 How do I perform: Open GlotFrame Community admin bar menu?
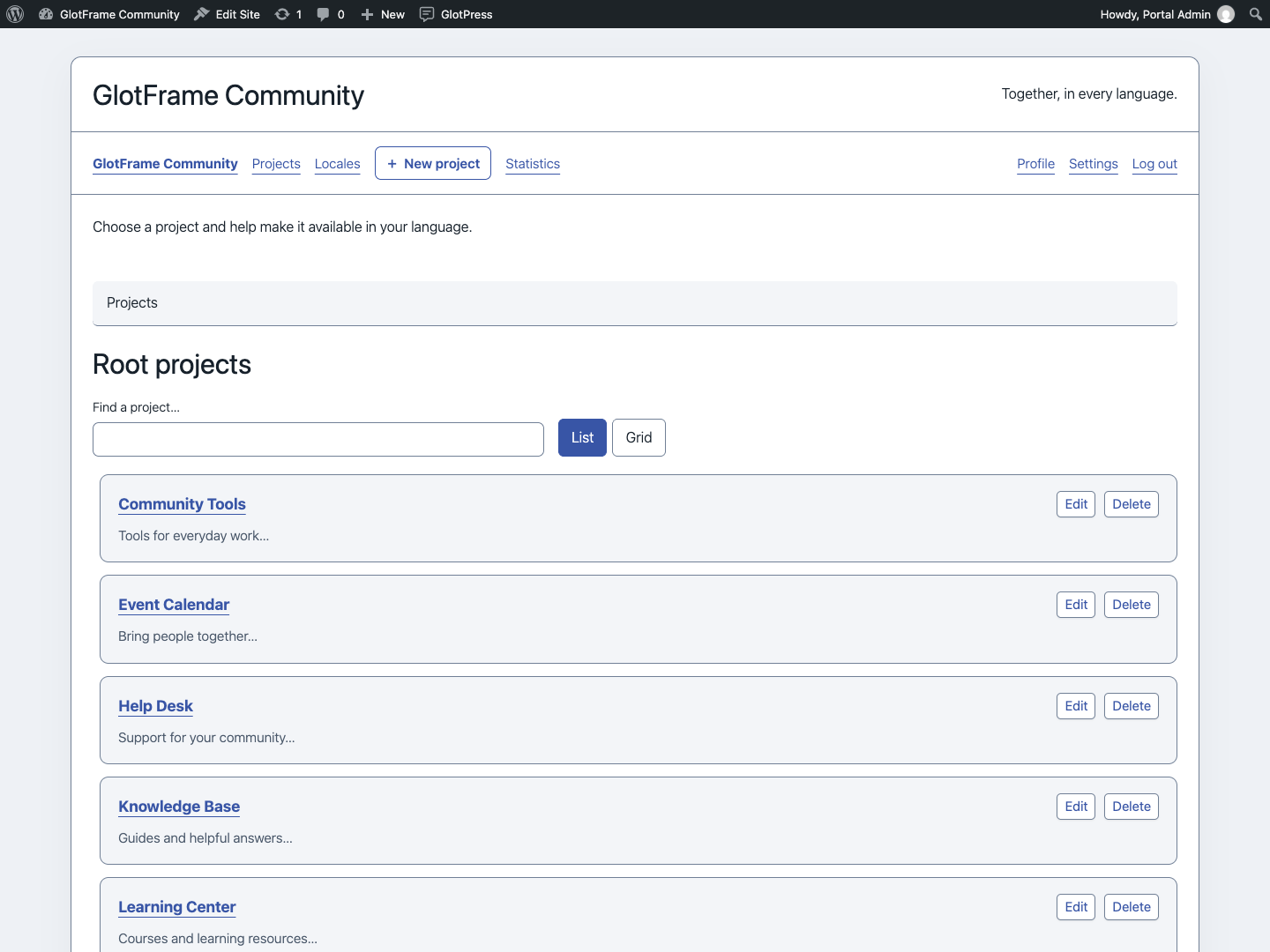tap(109, 14)
